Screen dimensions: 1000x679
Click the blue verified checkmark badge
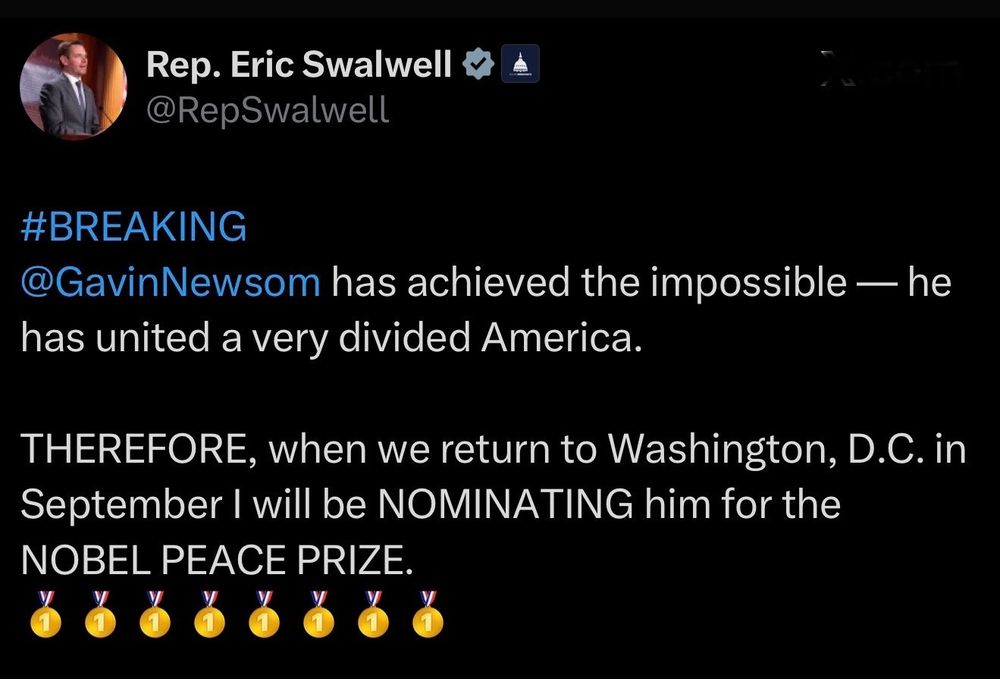pyautogui.click(x=478, y=64)
